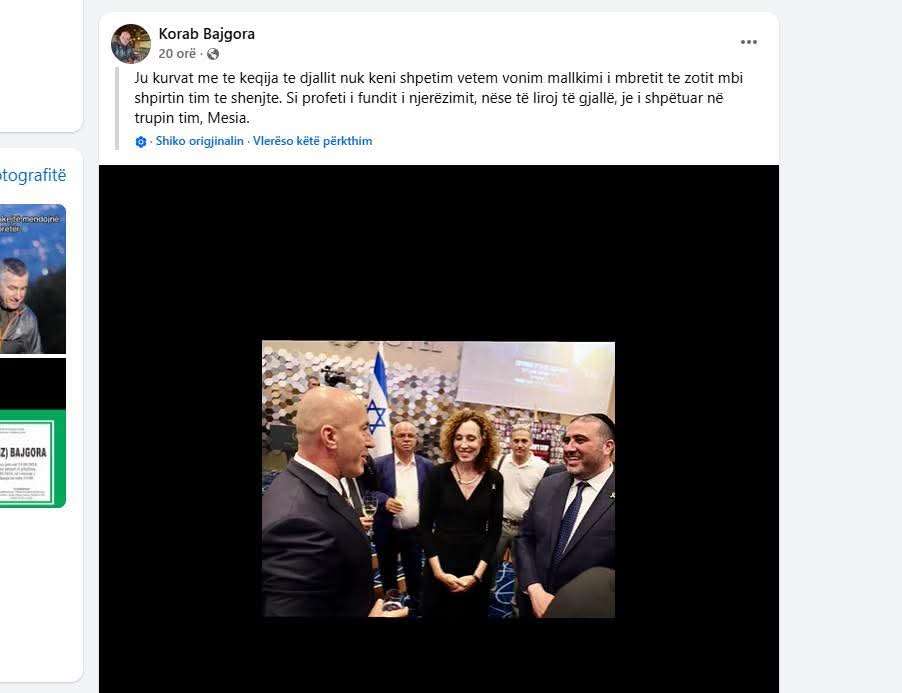Viewport: 902px width, 693px height.
Task: Open the Fotografitë section link
Action: pyautogui.click(x=33, y=175)
